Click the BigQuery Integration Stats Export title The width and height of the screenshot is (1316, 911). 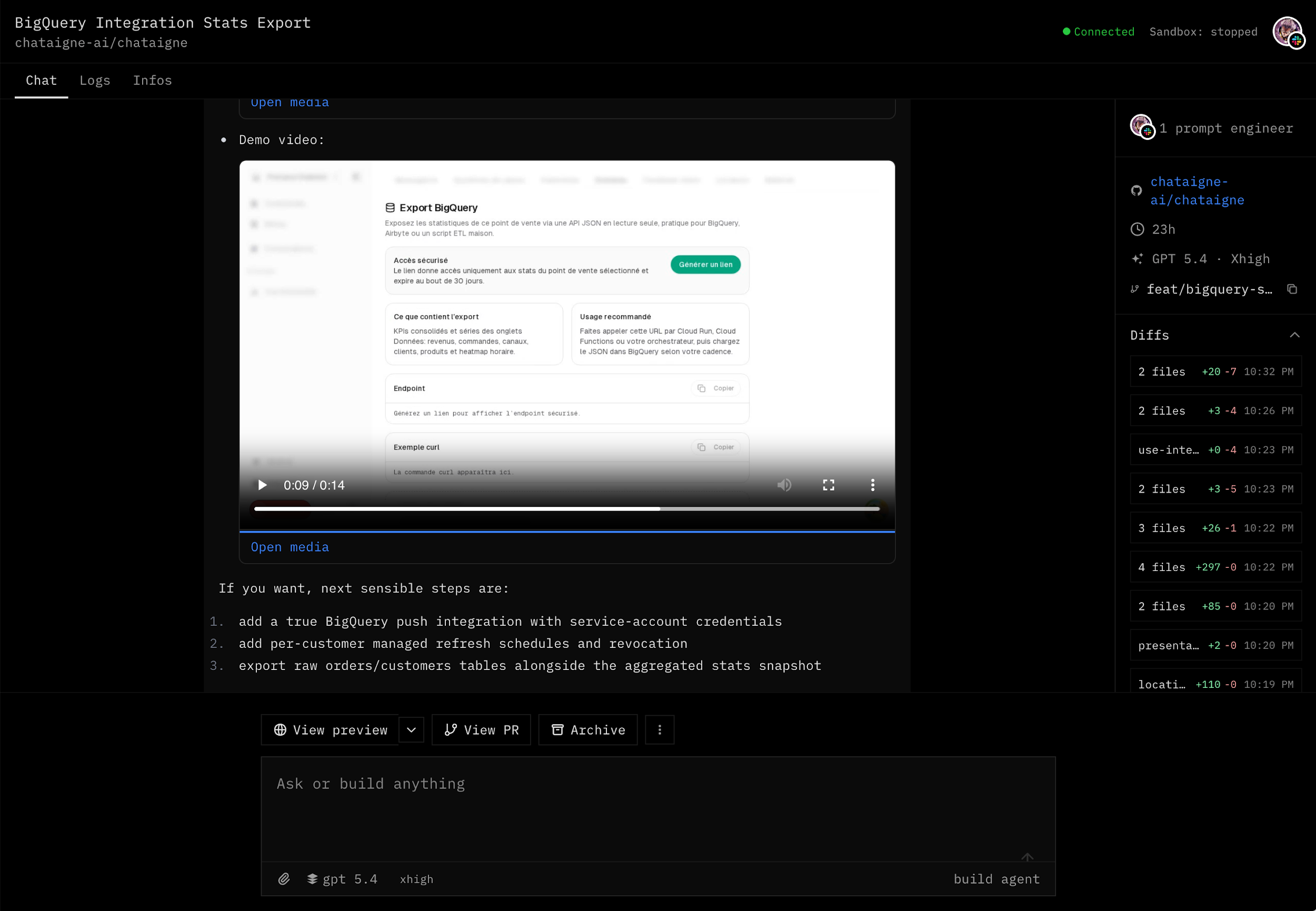[x=163, y=22]
